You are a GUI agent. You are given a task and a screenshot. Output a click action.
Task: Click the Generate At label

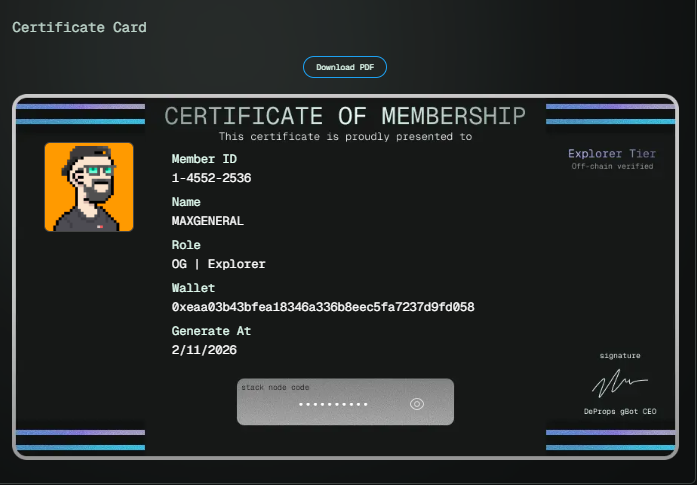pyautogui.click(x=211, y=331)
